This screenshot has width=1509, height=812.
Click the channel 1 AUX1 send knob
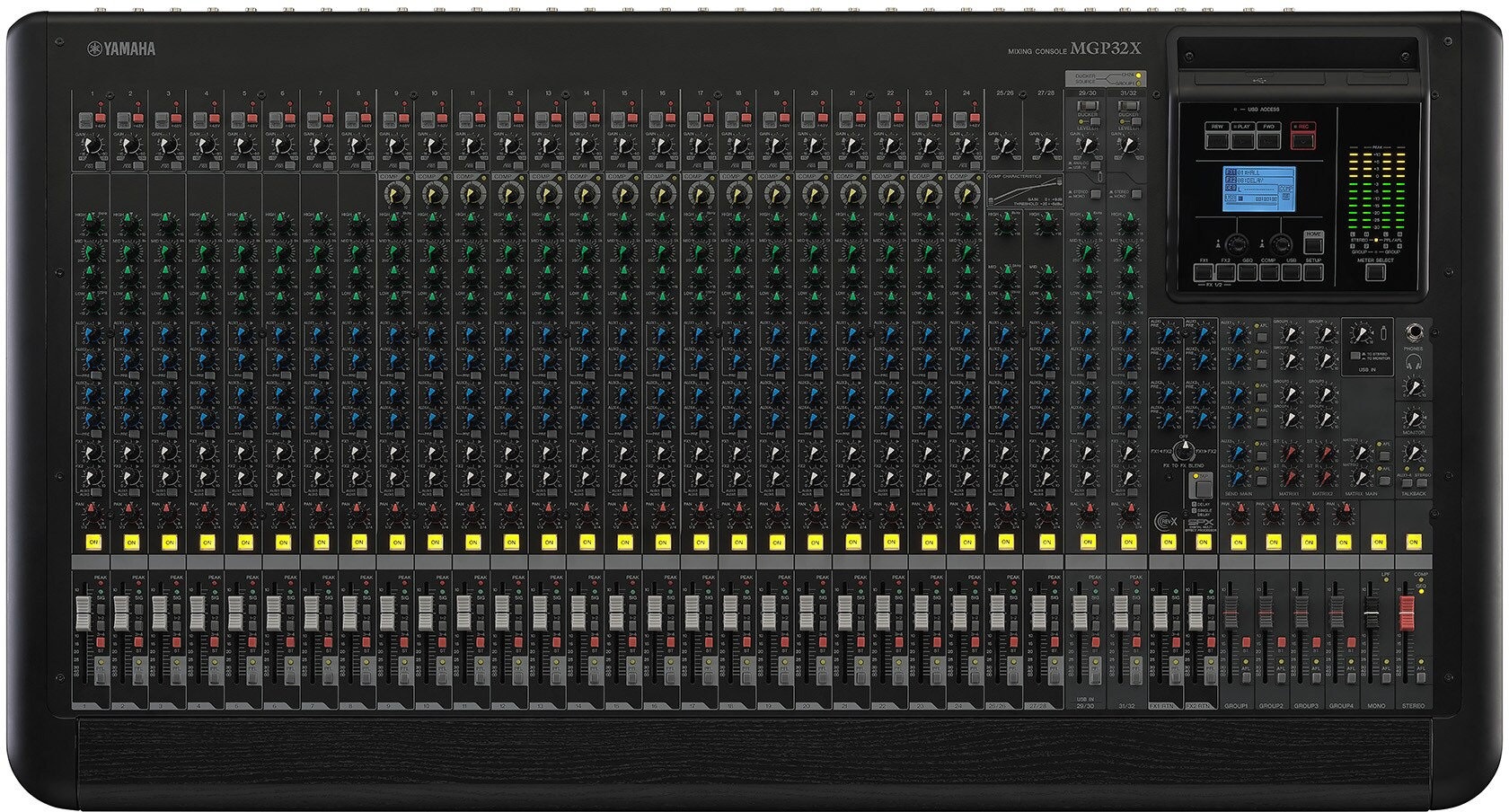93,335
